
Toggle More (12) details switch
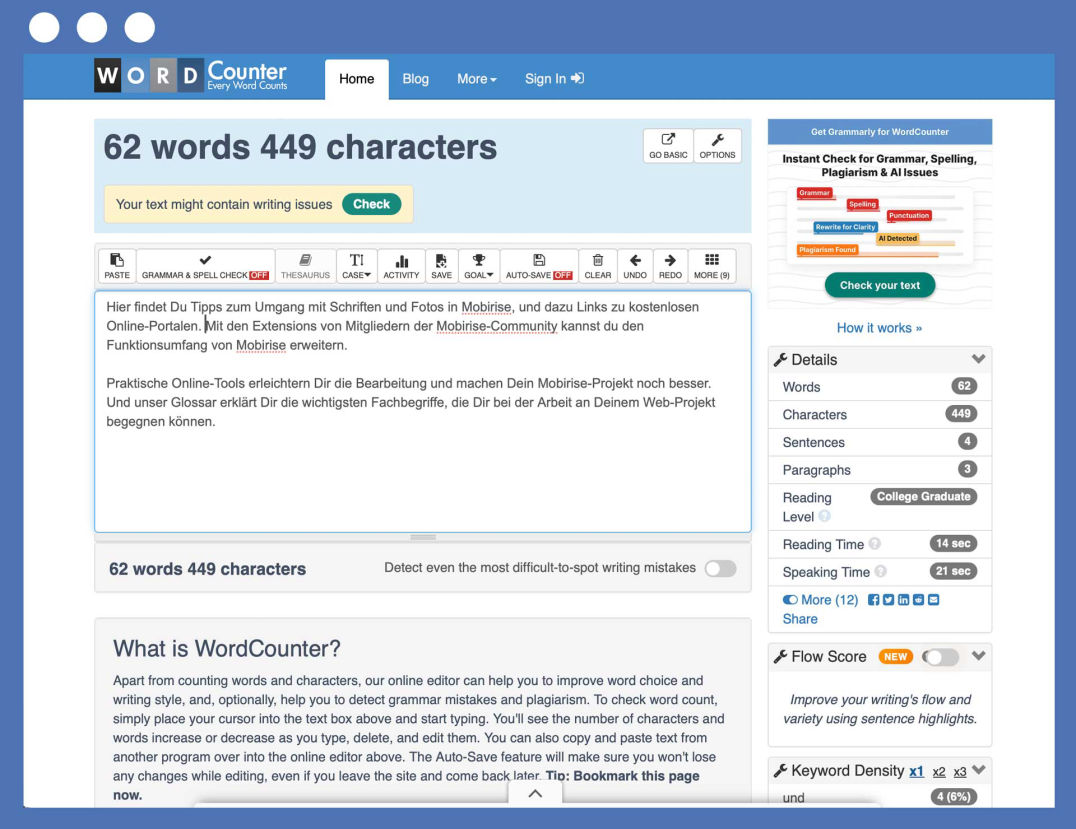[820, 600]
